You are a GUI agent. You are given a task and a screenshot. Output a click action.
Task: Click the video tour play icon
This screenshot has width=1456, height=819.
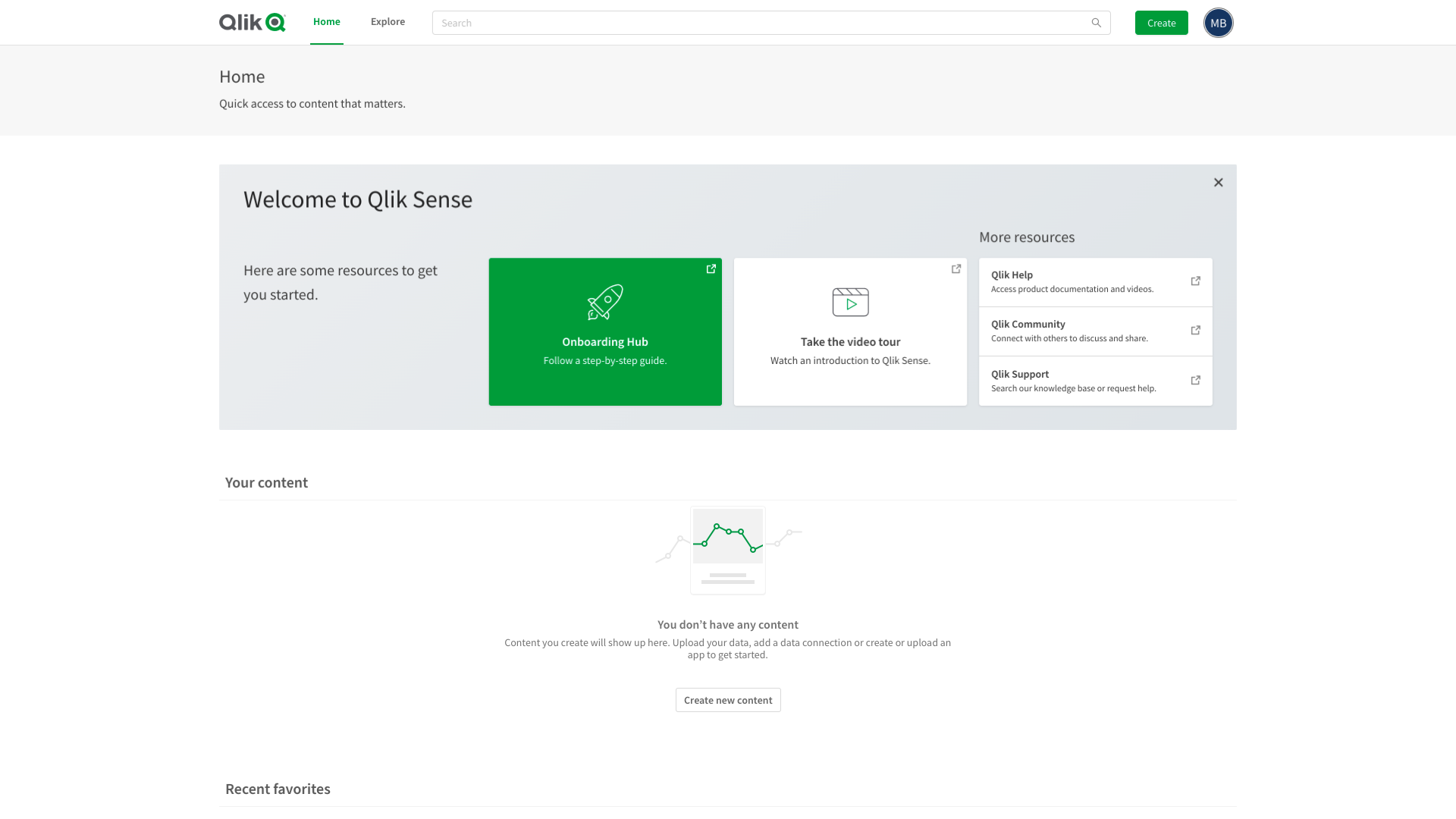(x=850, y=303)
